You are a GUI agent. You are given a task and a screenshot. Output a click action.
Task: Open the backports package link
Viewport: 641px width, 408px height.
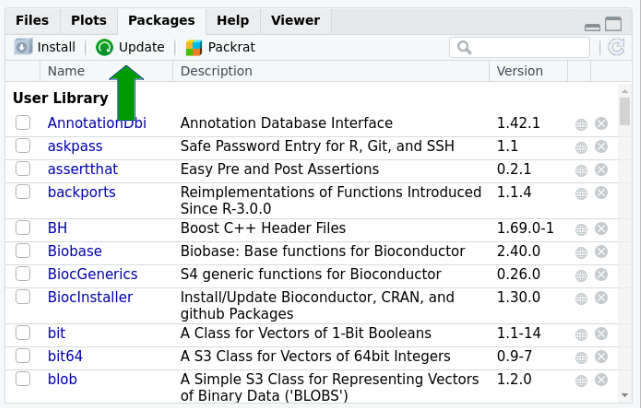point(81,193)
